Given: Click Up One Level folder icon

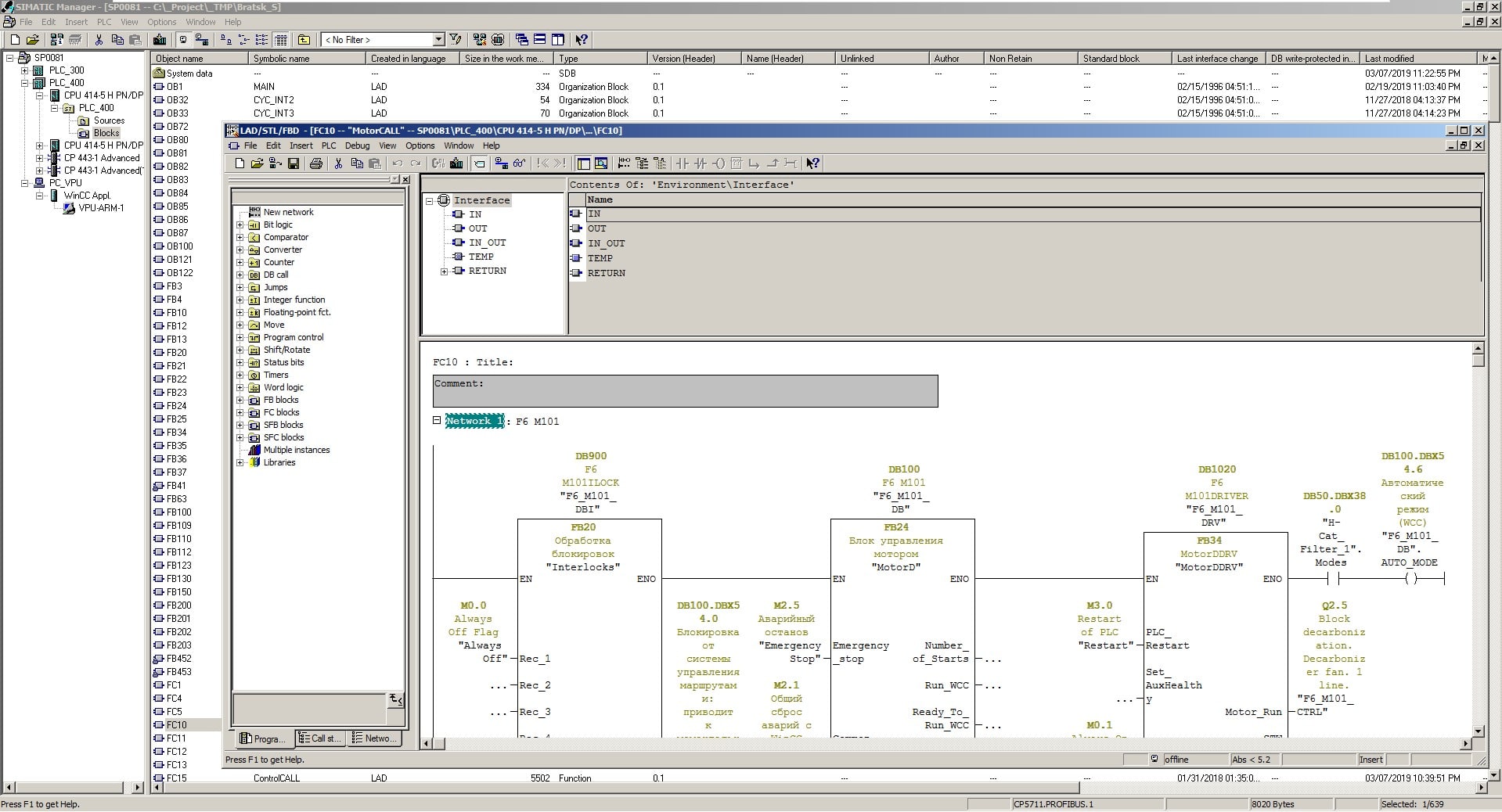Looking at the screenshot, I should (304, 40).
